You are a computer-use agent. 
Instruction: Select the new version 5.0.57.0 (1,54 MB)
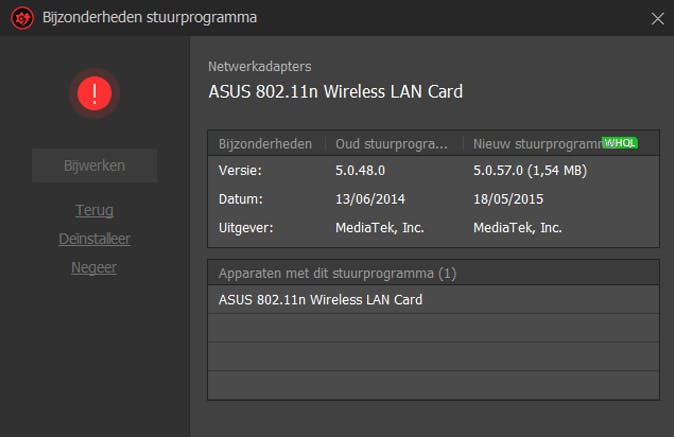pyautogui.click(x=530, y=170)
